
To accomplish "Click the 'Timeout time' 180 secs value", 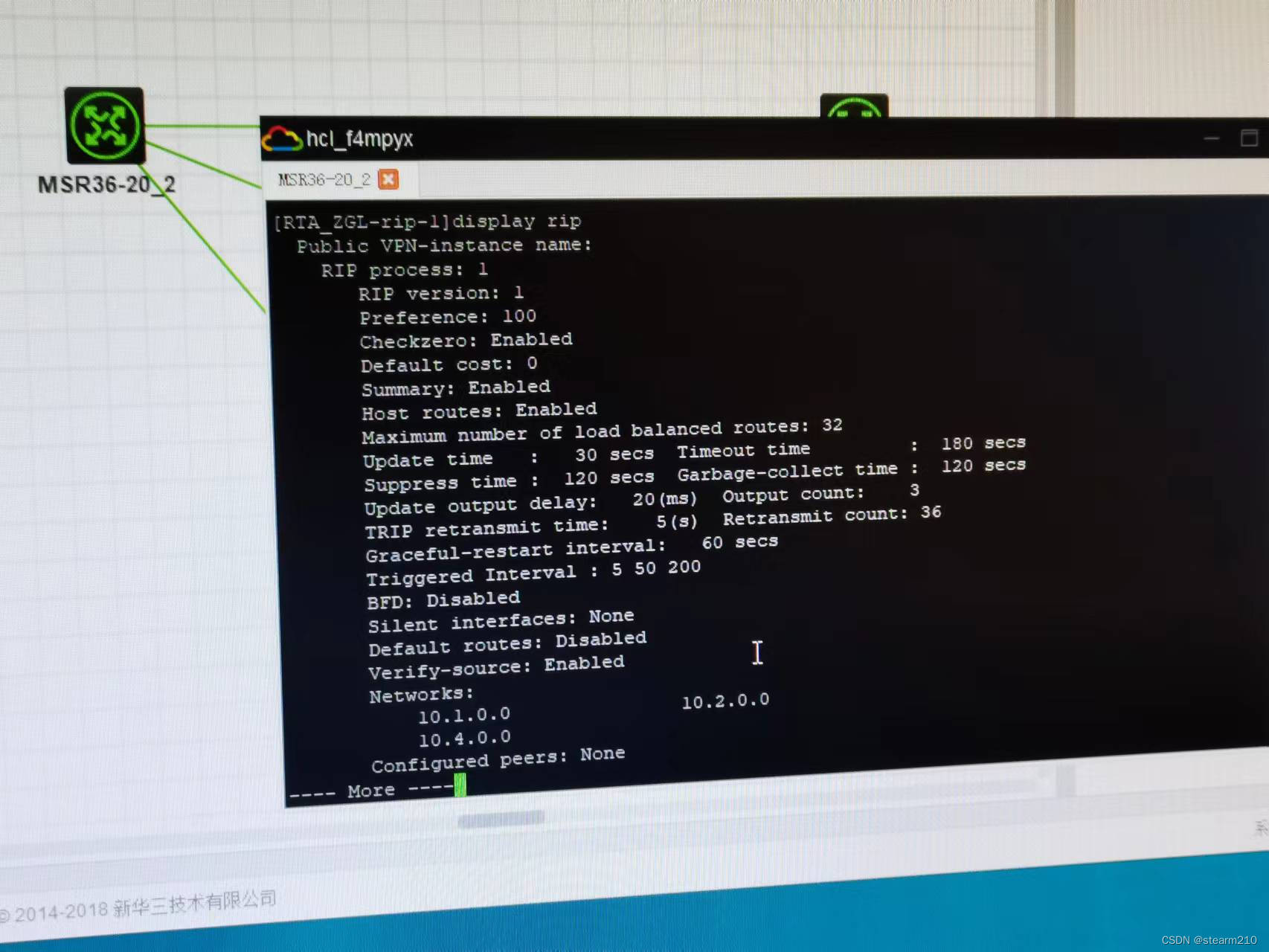I will 983,443.
